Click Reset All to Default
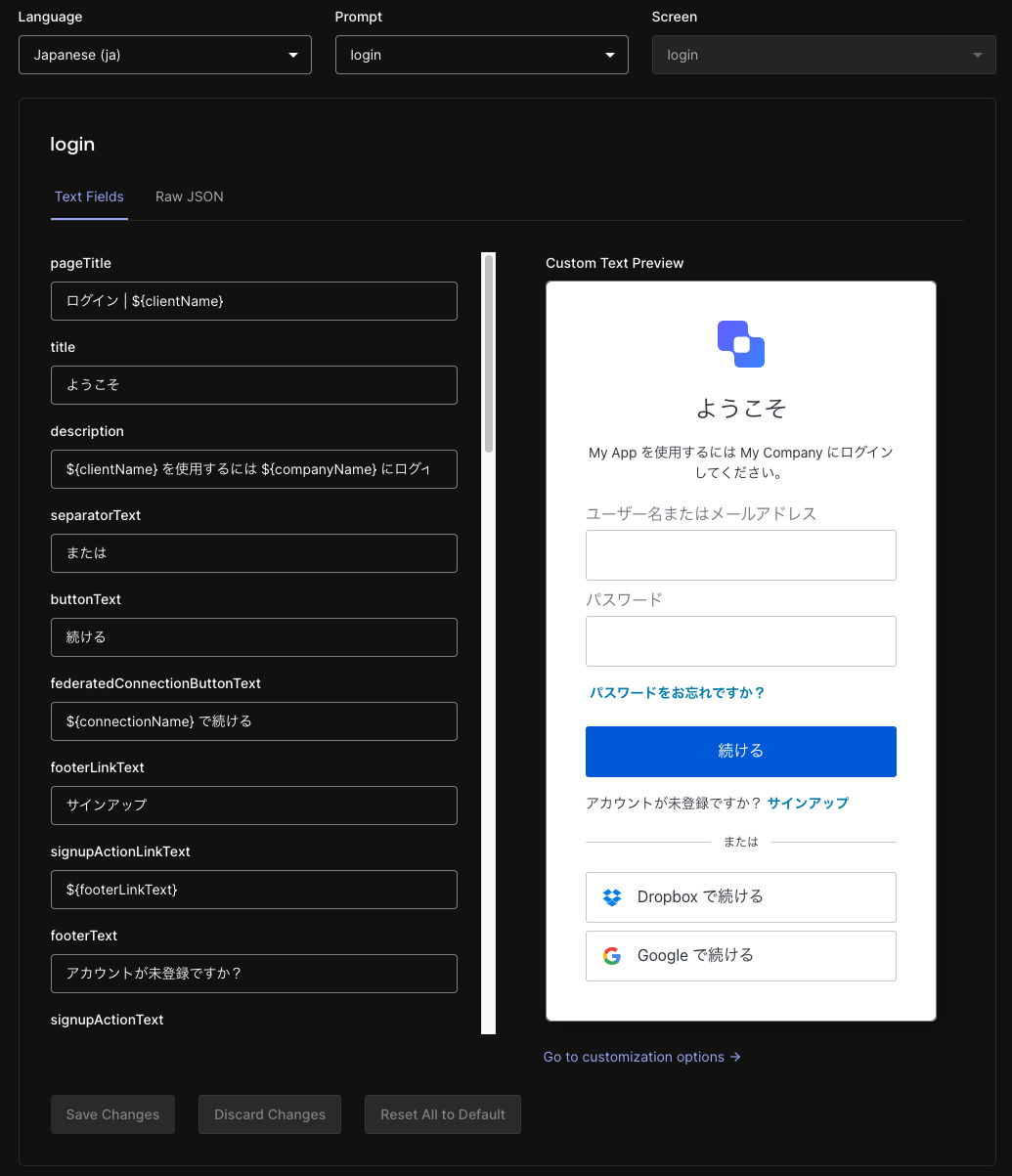This screenshot has height=1176, width=1012. [x=442, y=1114]
